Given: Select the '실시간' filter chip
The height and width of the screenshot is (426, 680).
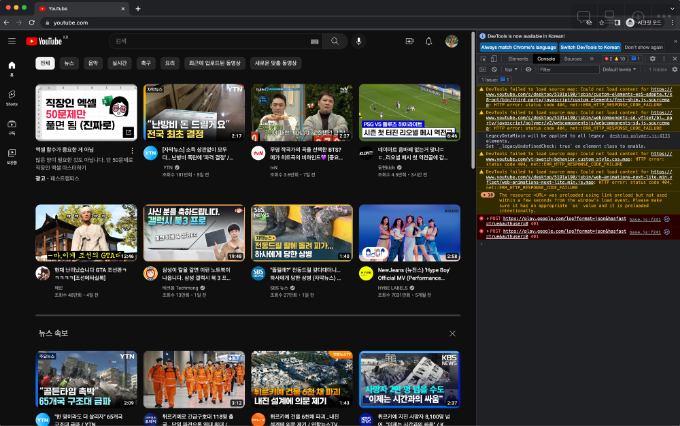Looking at the screenshot, I should [120, 63].
